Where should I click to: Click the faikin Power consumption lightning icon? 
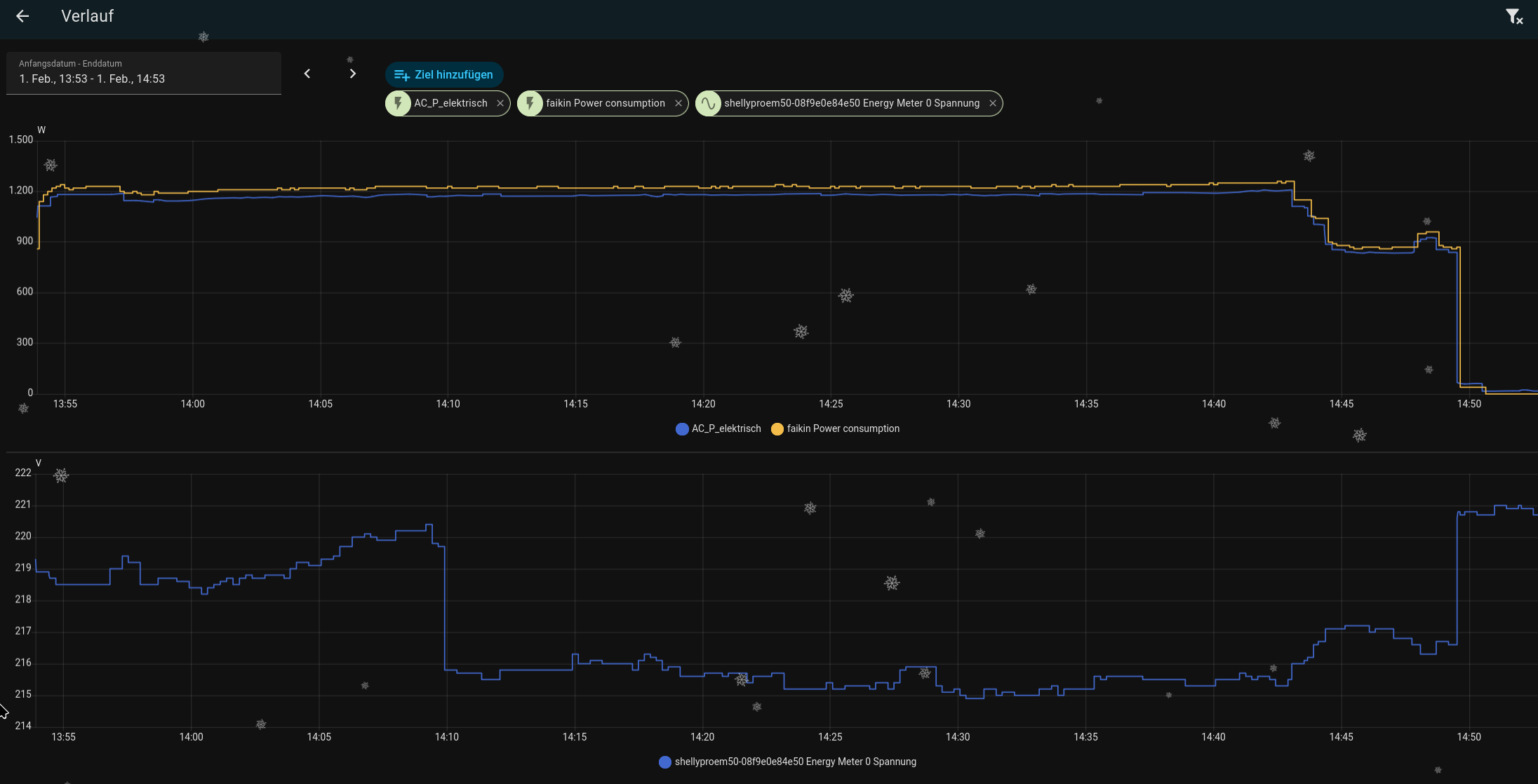pyautogui.click(x=530, y=104)
